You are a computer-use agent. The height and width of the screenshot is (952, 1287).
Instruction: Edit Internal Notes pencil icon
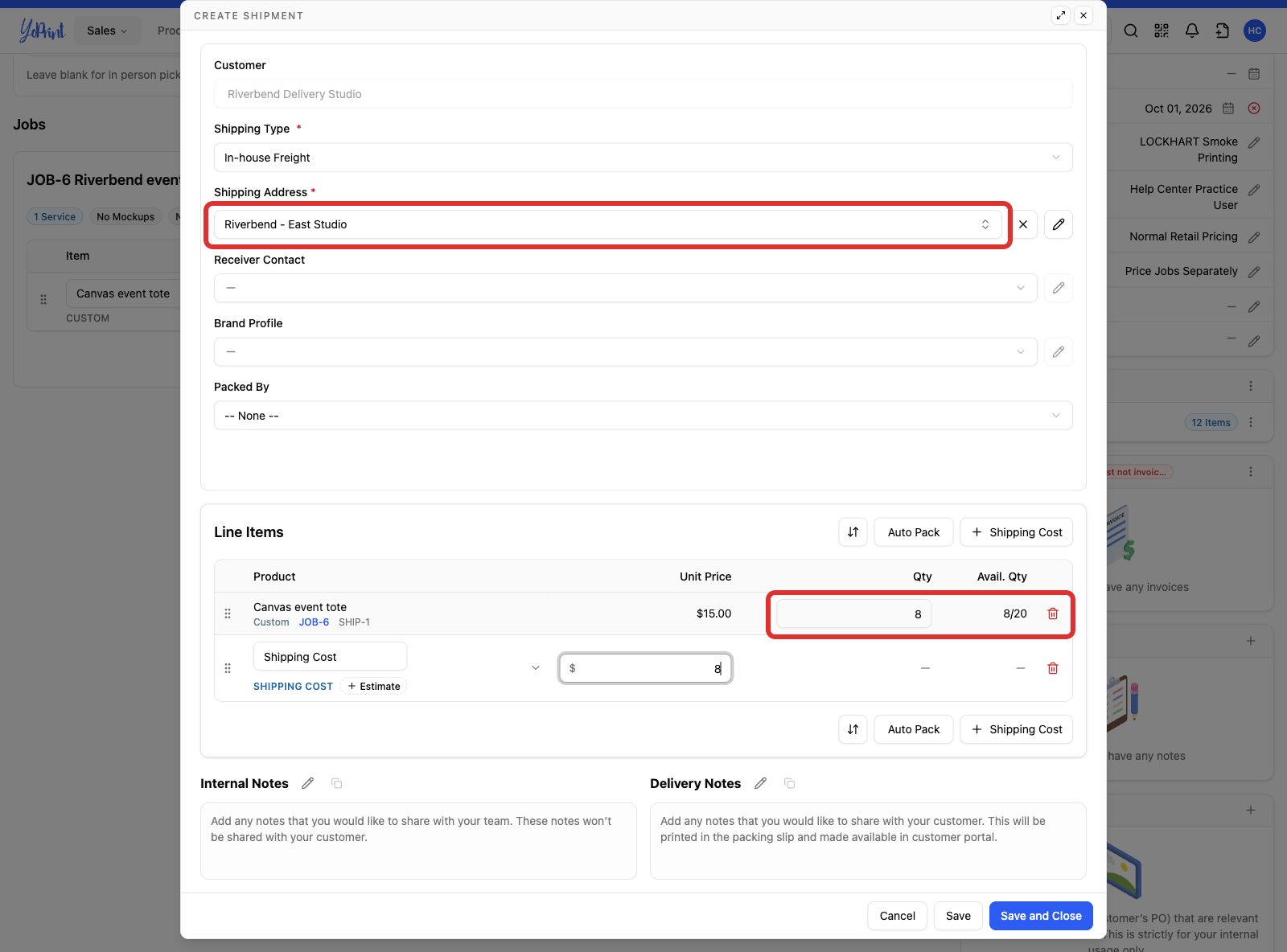(307, 783)
